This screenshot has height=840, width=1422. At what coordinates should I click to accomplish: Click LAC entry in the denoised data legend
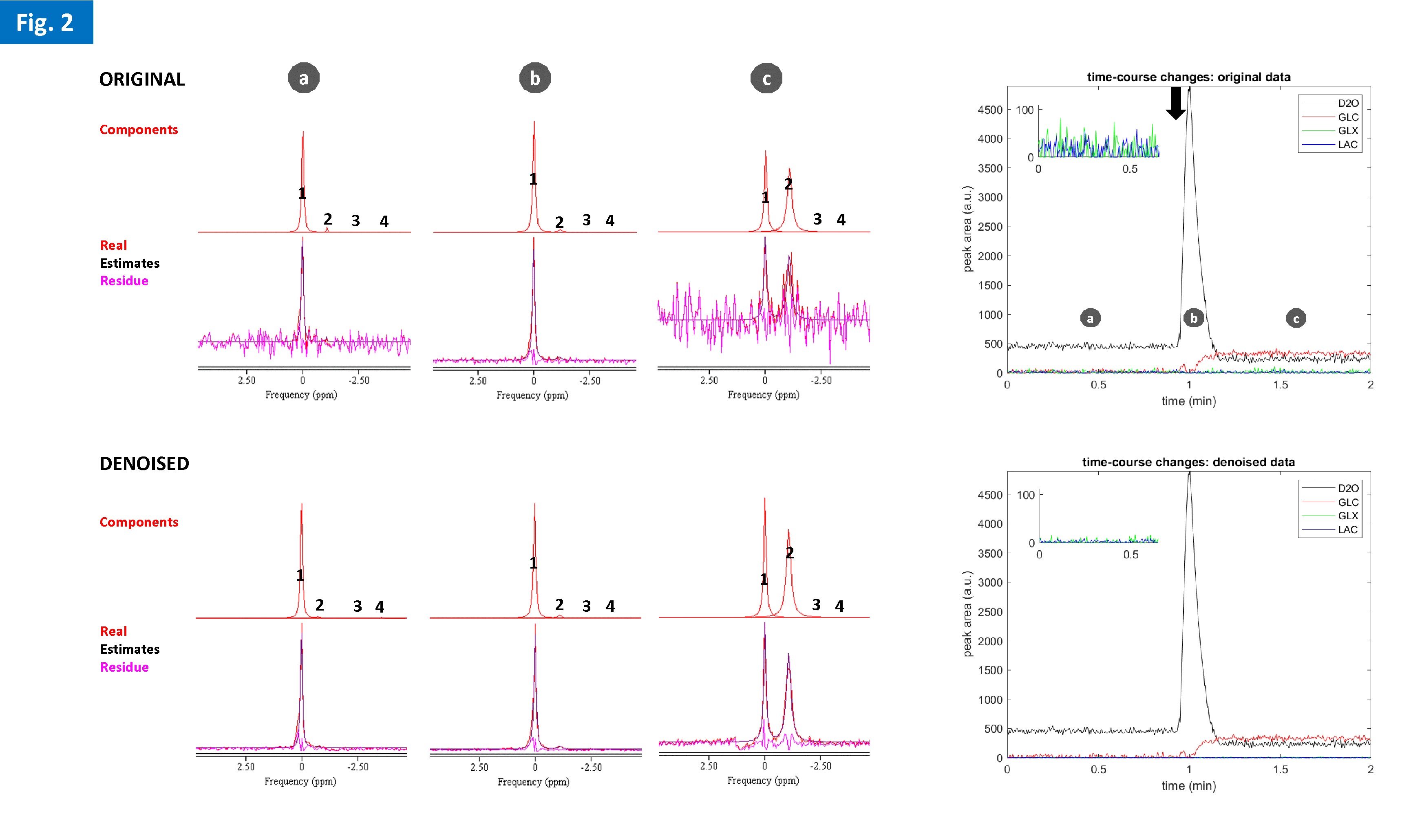tap(1347, 530)
